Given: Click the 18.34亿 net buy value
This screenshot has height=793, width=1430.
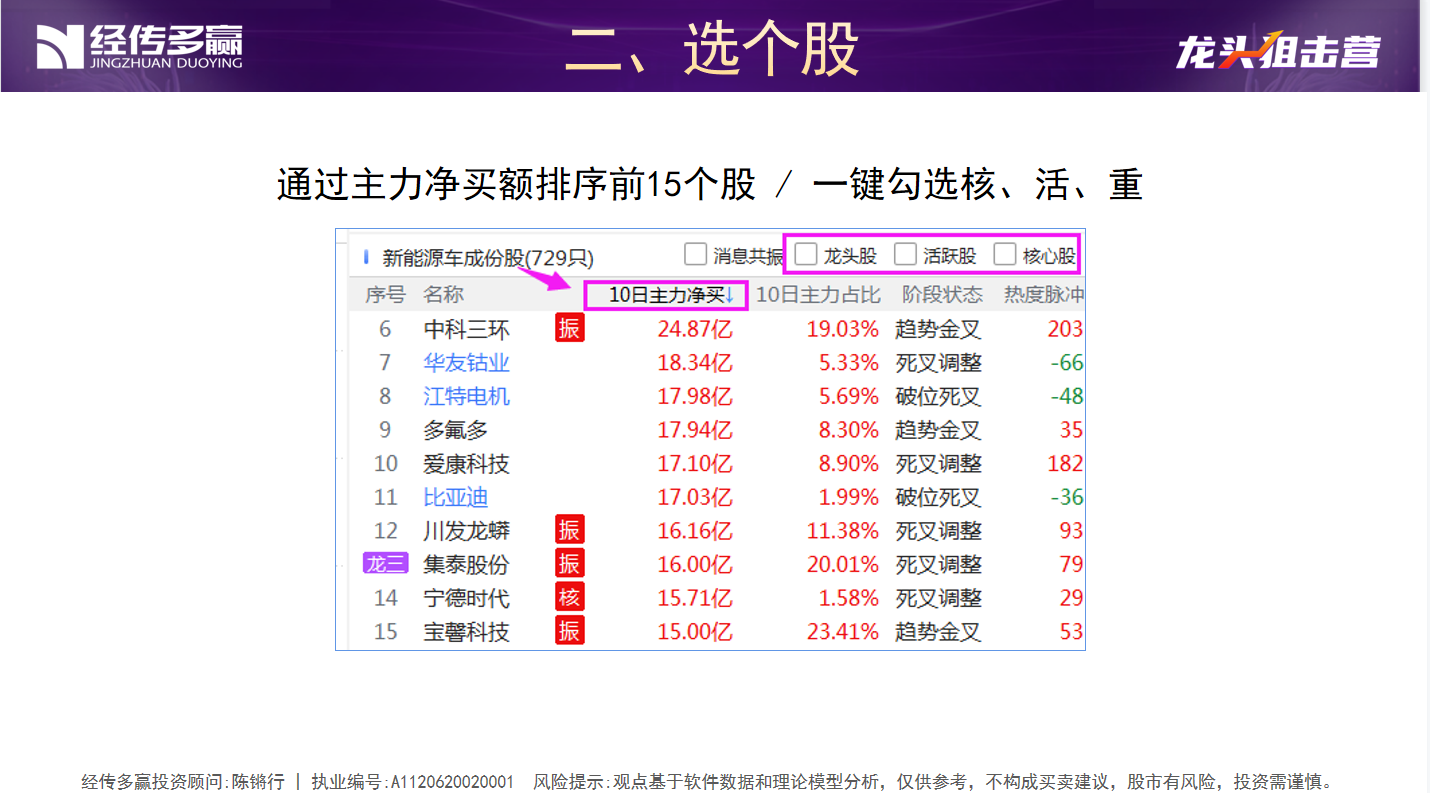Looking at the screenshot, I should pyautogui.click(x=695, y=363).
